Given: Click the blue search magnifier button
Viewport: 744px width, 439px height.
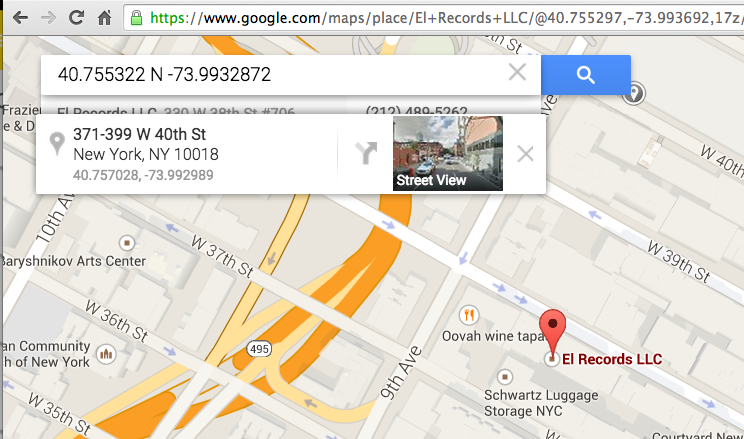Looking at the screenshot, I should (586, 75).
